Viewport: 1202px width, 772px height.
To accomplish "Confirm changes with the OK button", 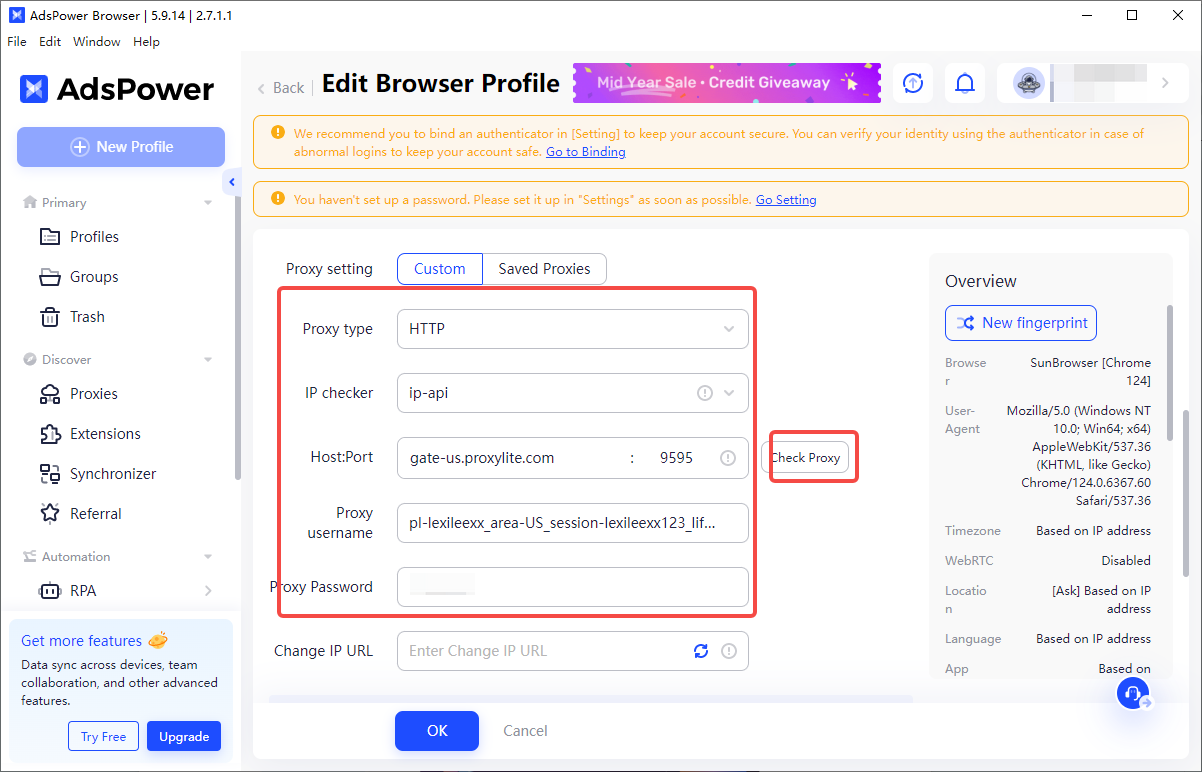I will coord(437,731).
